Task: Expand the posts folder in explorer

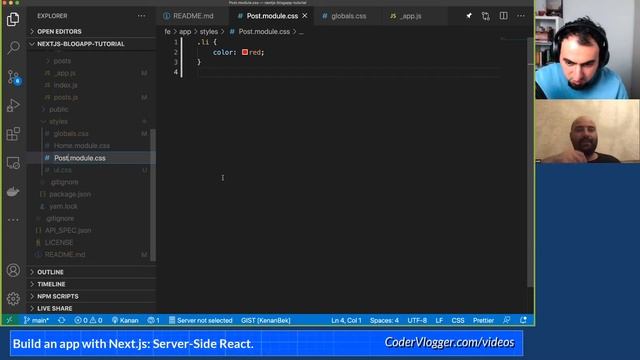Action: (x=62, y=61)
